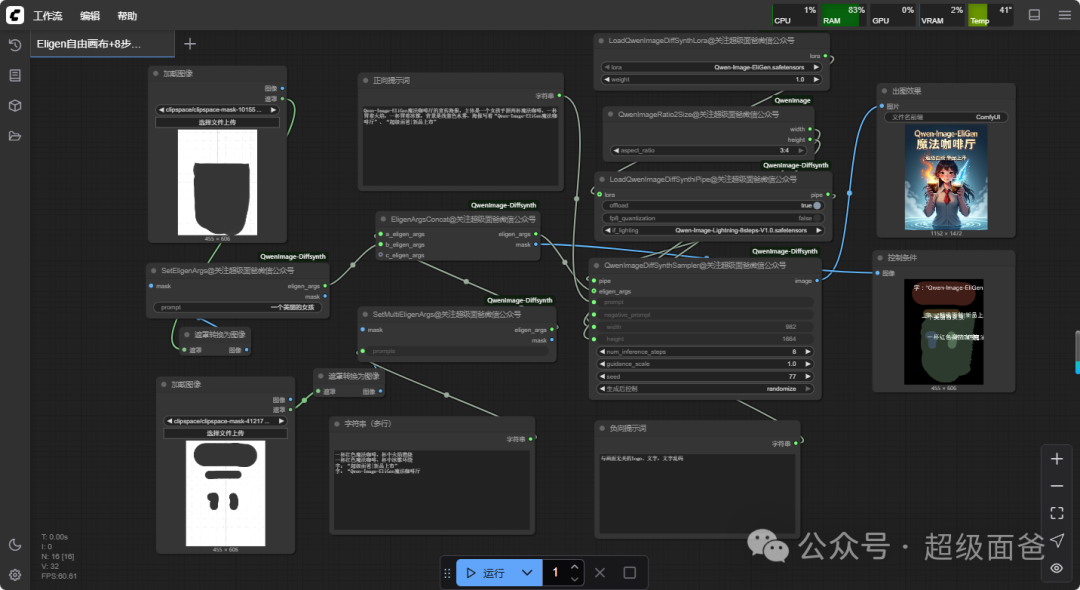This screenshot has height=590, width=1080.
Task: Open the model library cube icon
Action: coord(14,106)
